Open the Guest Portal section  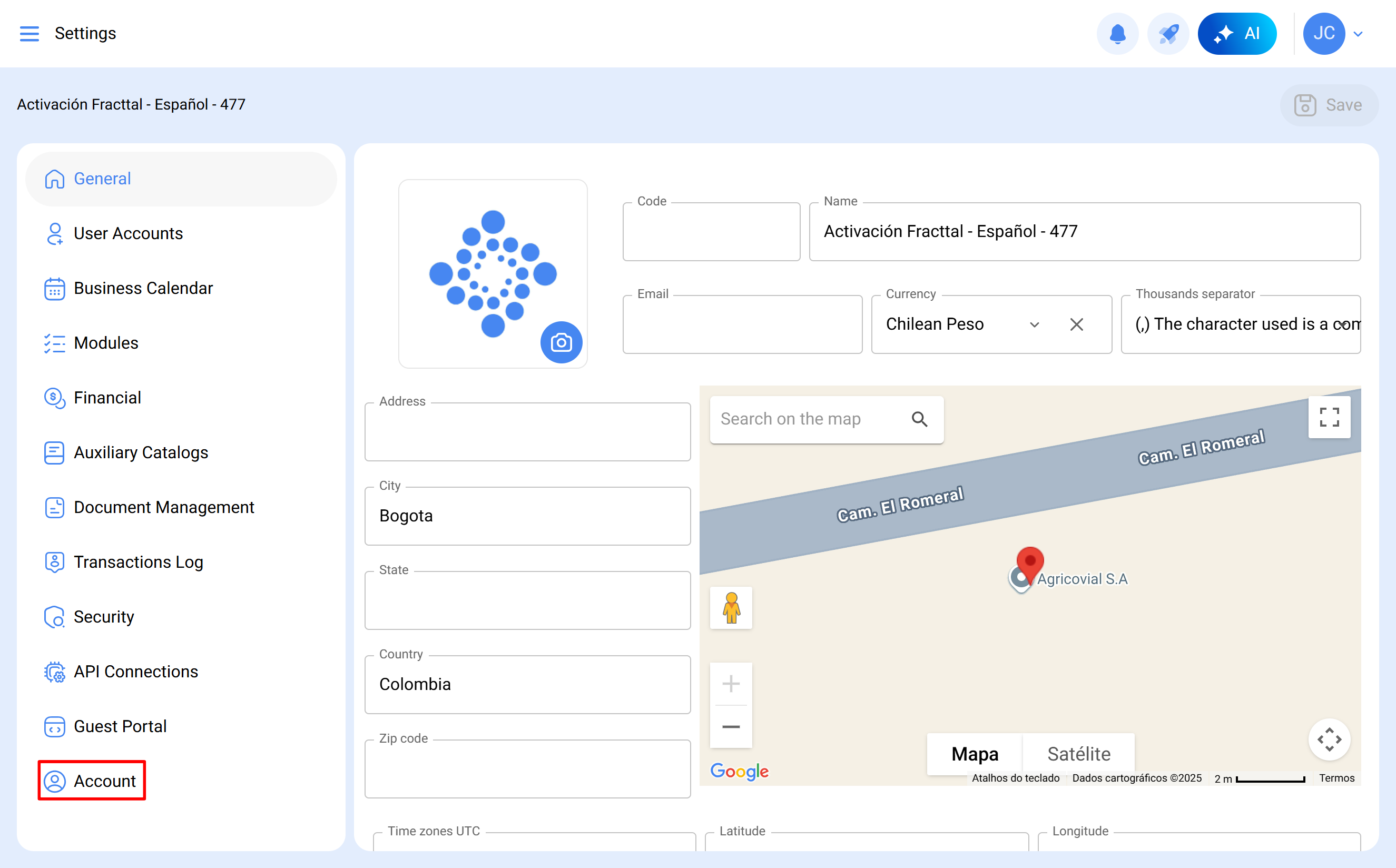[120, 726]
